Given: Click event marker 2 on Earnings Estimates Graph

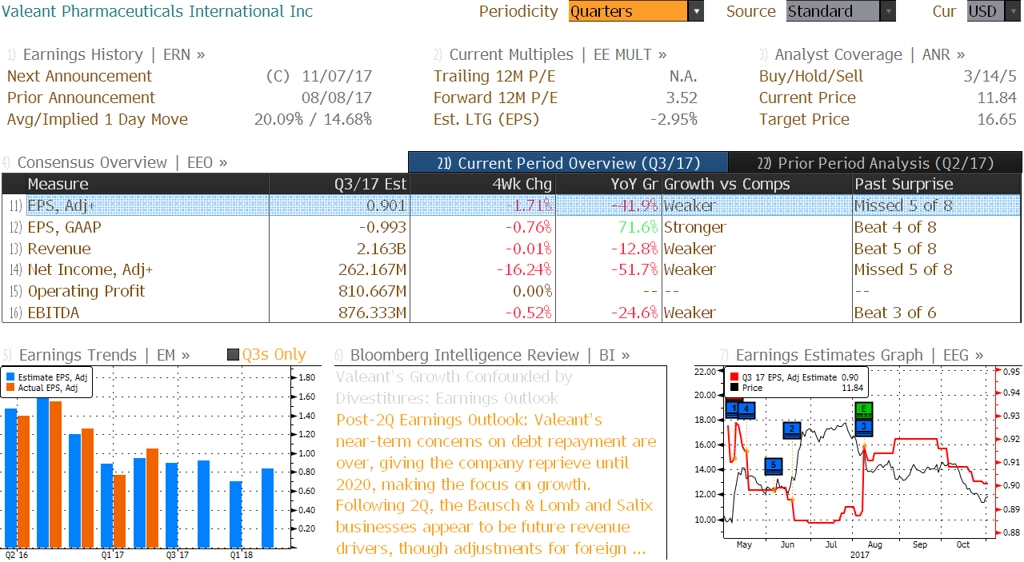Looking at the screenshot, I should tap(792, 429).
